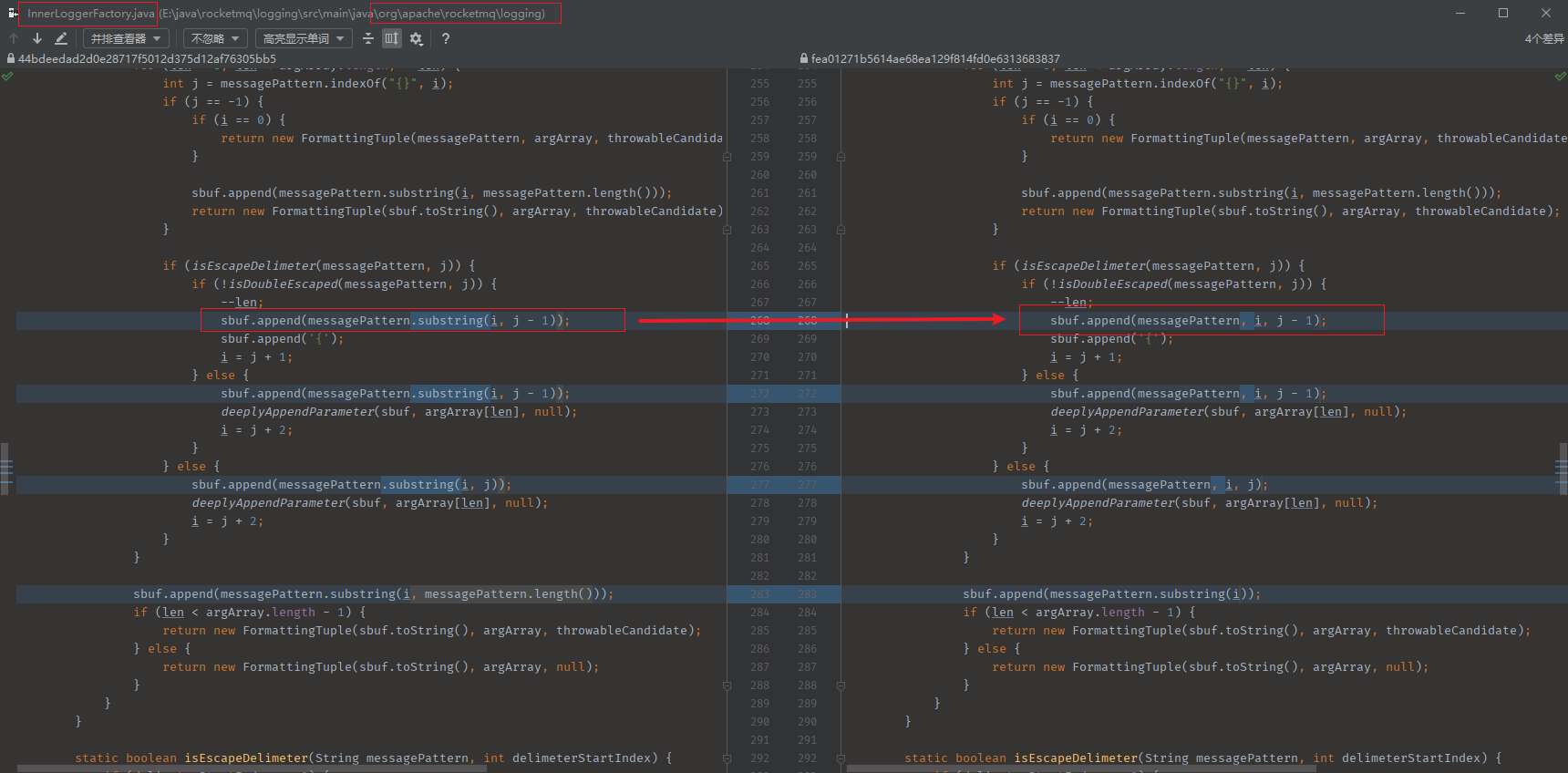Click left line number 268 in gutter
This screenshot has width=1568, height=773.
coord(759,321)
